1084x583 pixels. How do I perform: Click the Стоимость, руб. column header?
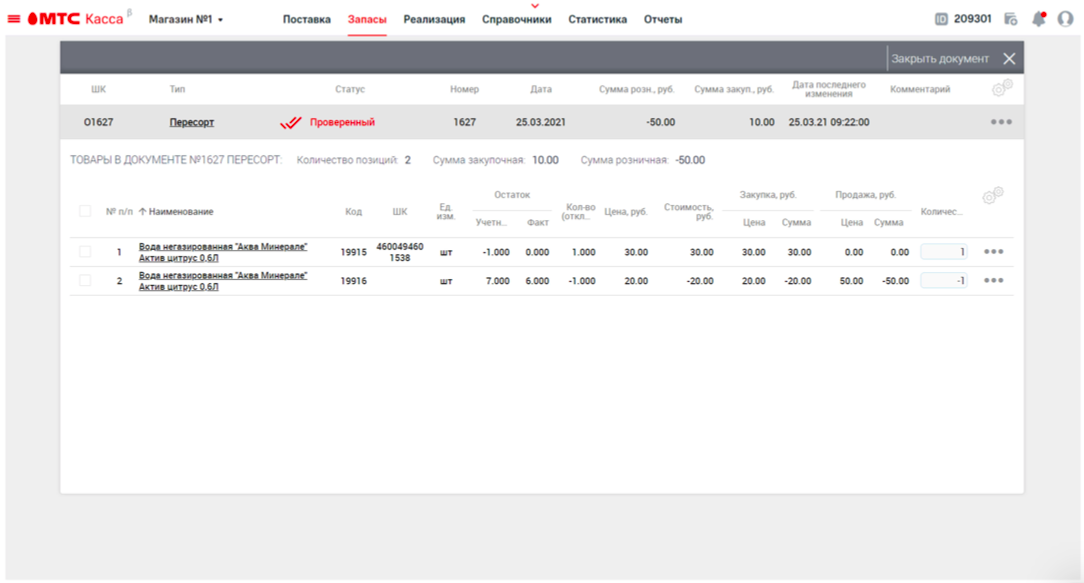(x=688, y=212)
